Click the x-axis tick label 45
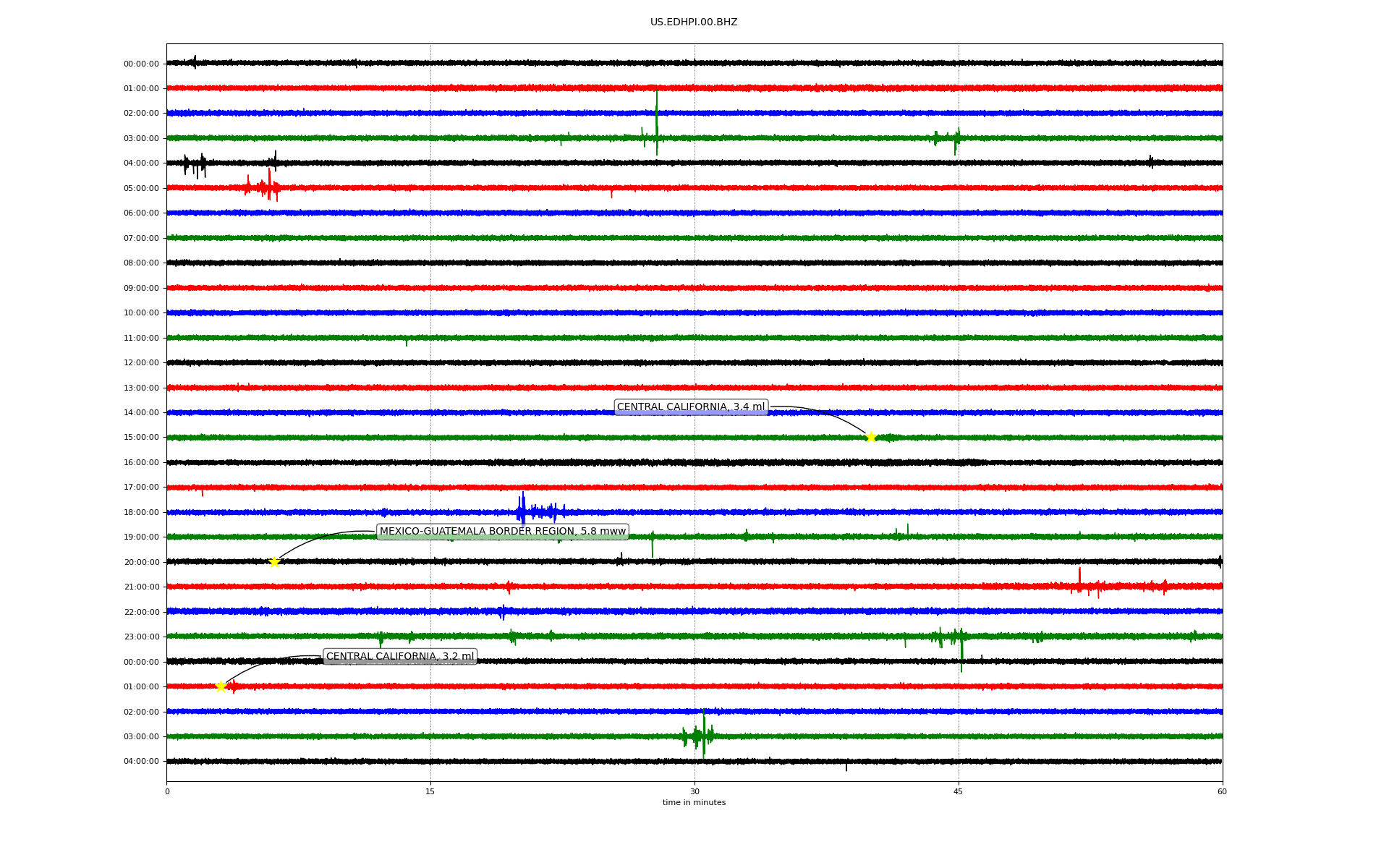The width and height of the screenshot is (1389, 868). [958, 791]
